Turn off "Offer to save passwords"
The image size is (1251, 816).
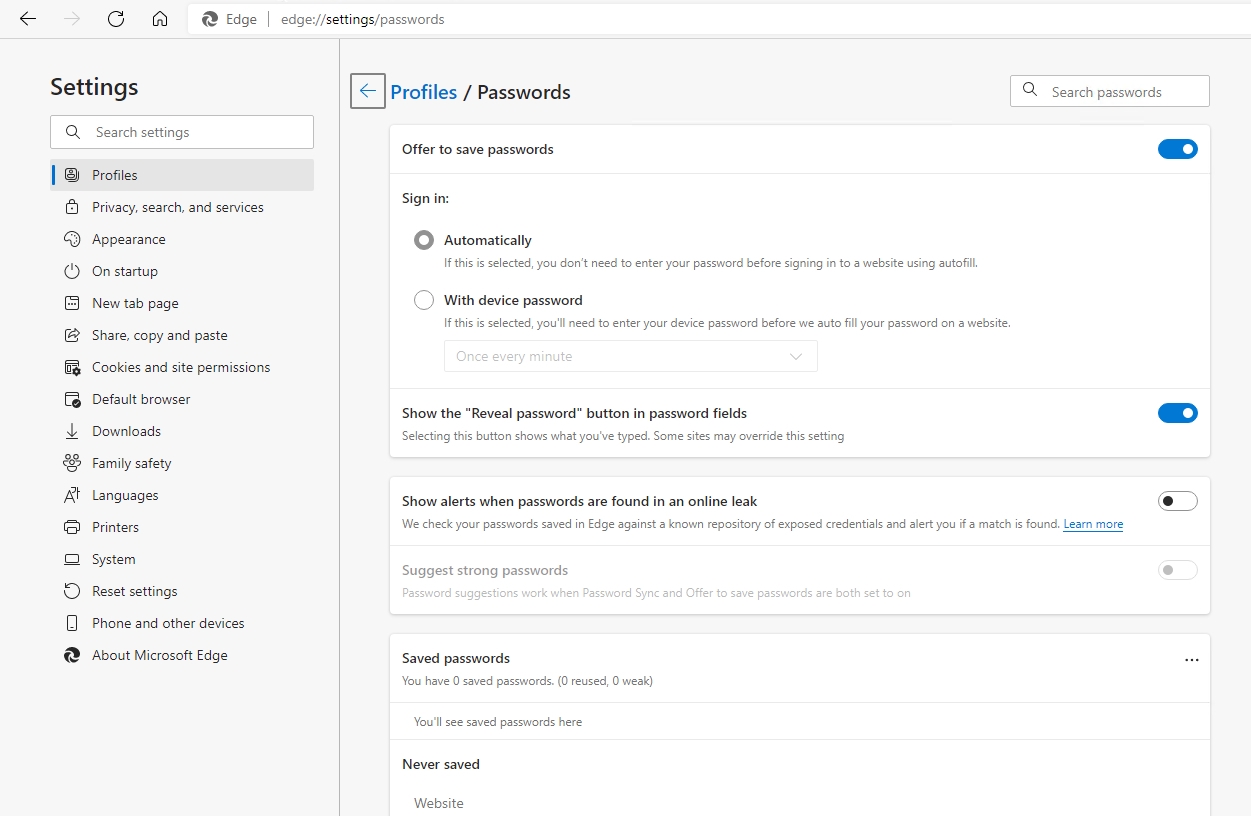pyautogui.click(x=1177, y=148)
